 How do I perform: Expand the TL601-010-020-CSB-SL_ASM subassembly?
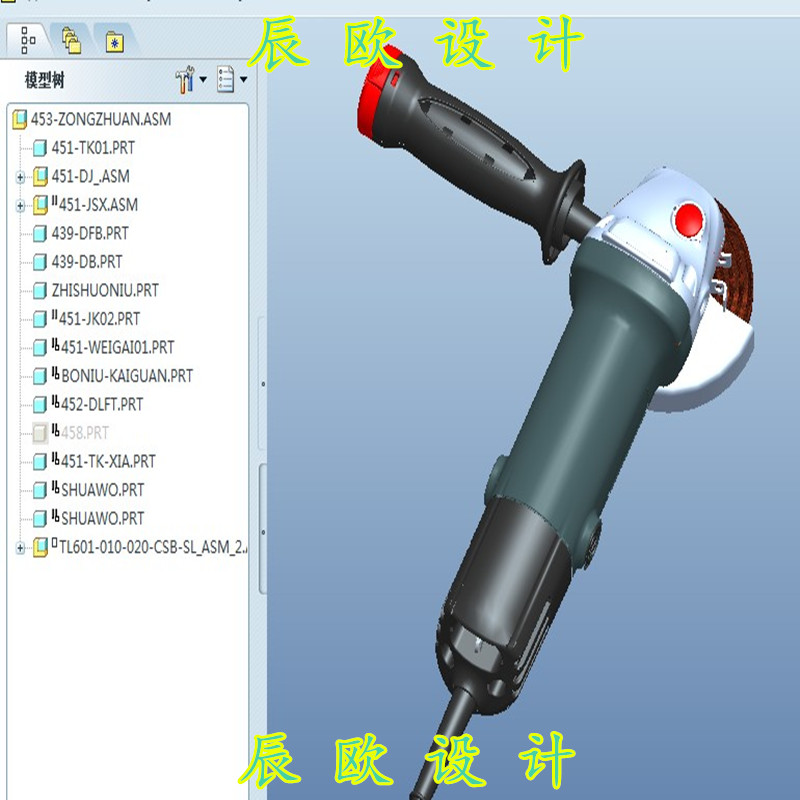(20, 548)
